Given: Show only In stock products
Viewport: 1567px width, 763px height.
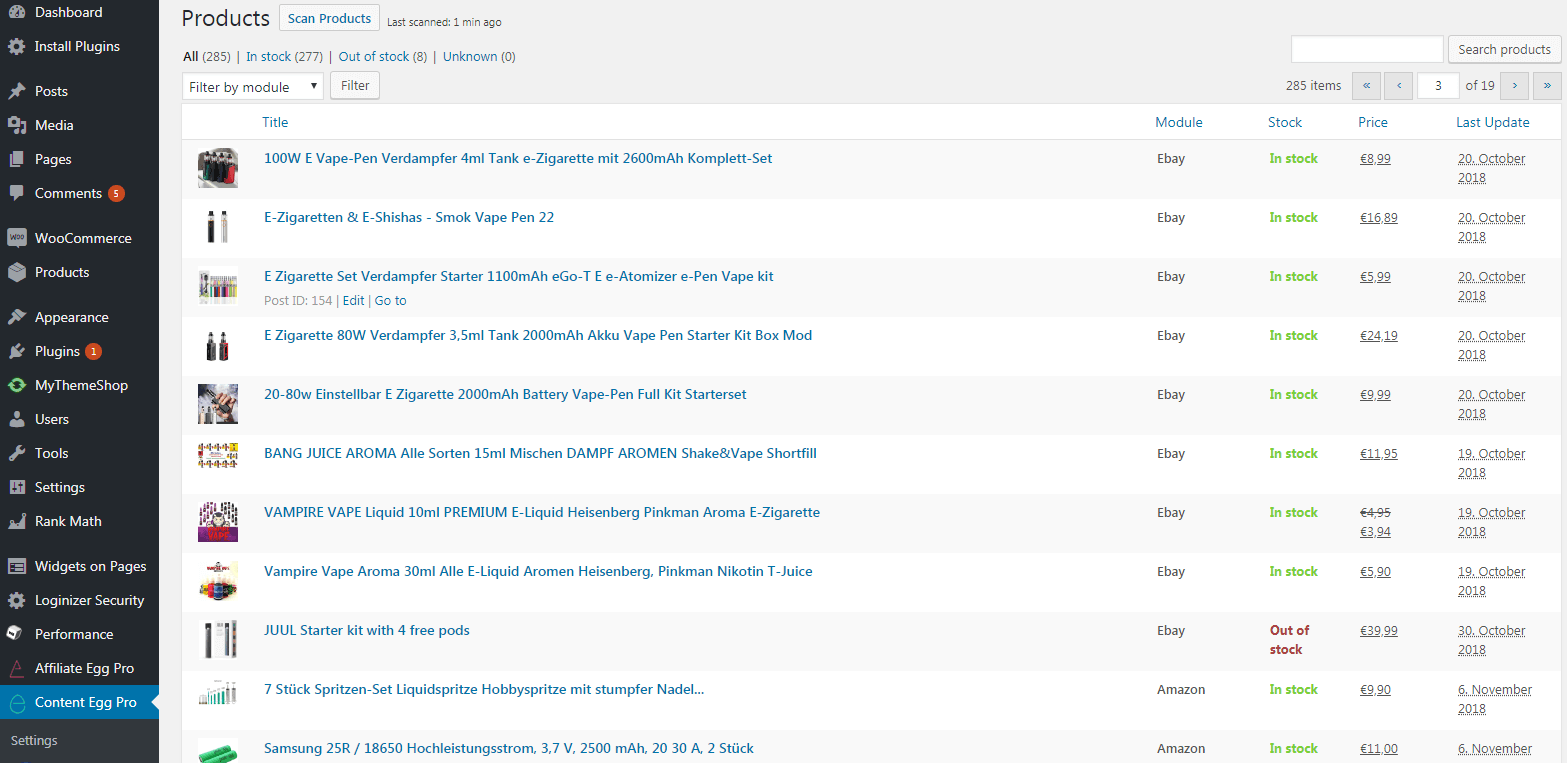Looking at the screenshot, I should [269, 57].
